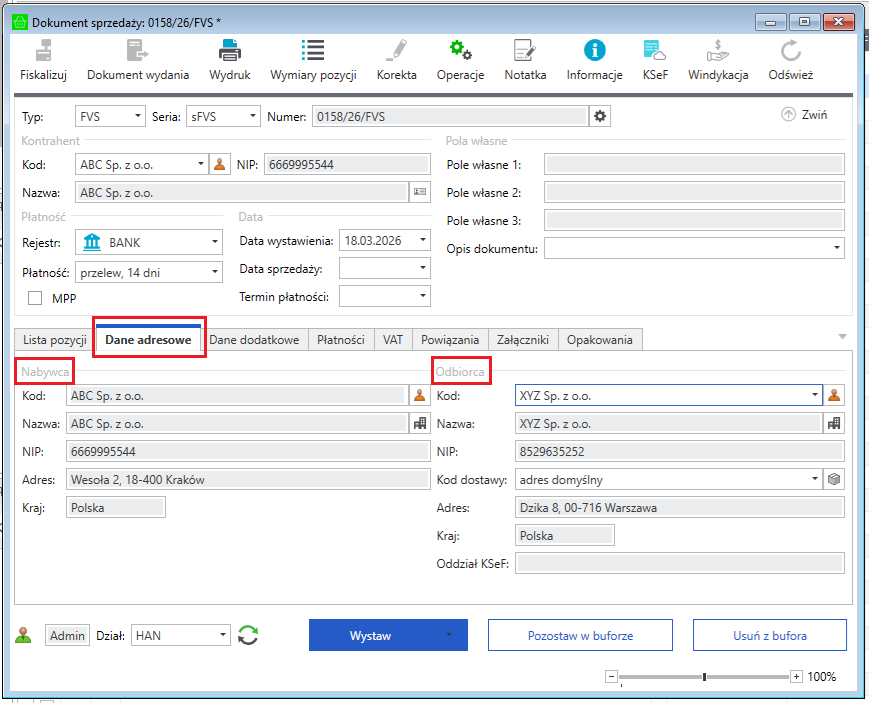Click the Usuń z bufora button
Screen dimensions: 869x703
(x=769, y=635)
